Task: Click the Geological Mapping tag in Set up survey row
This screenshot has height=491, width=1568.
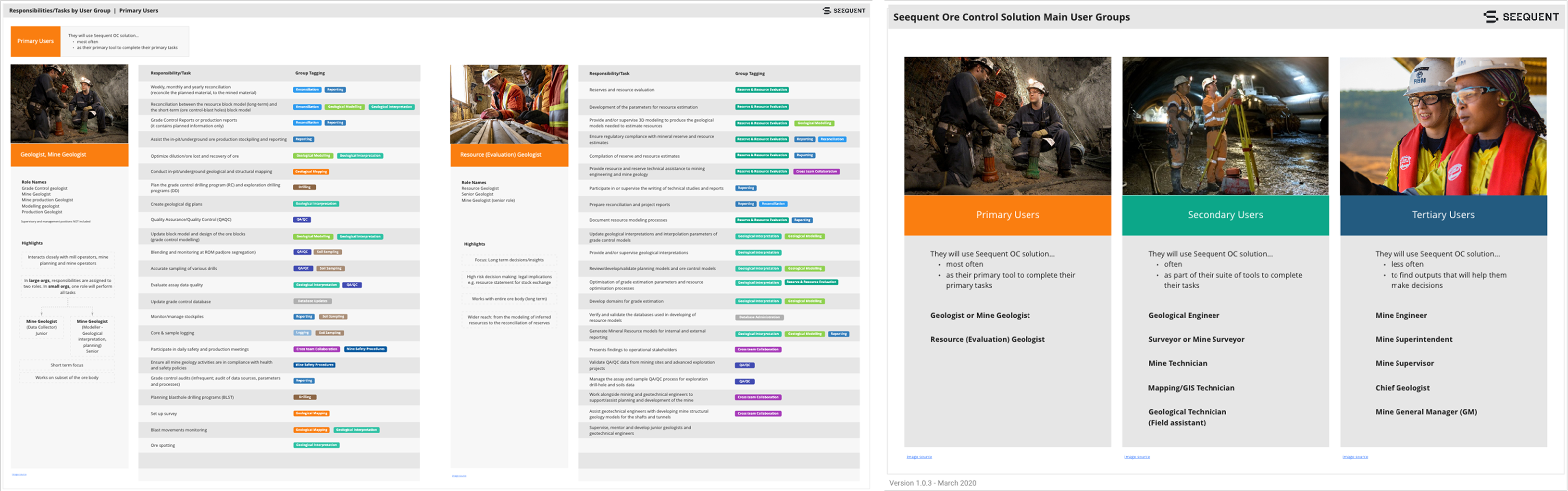Action: coord(311,414)
